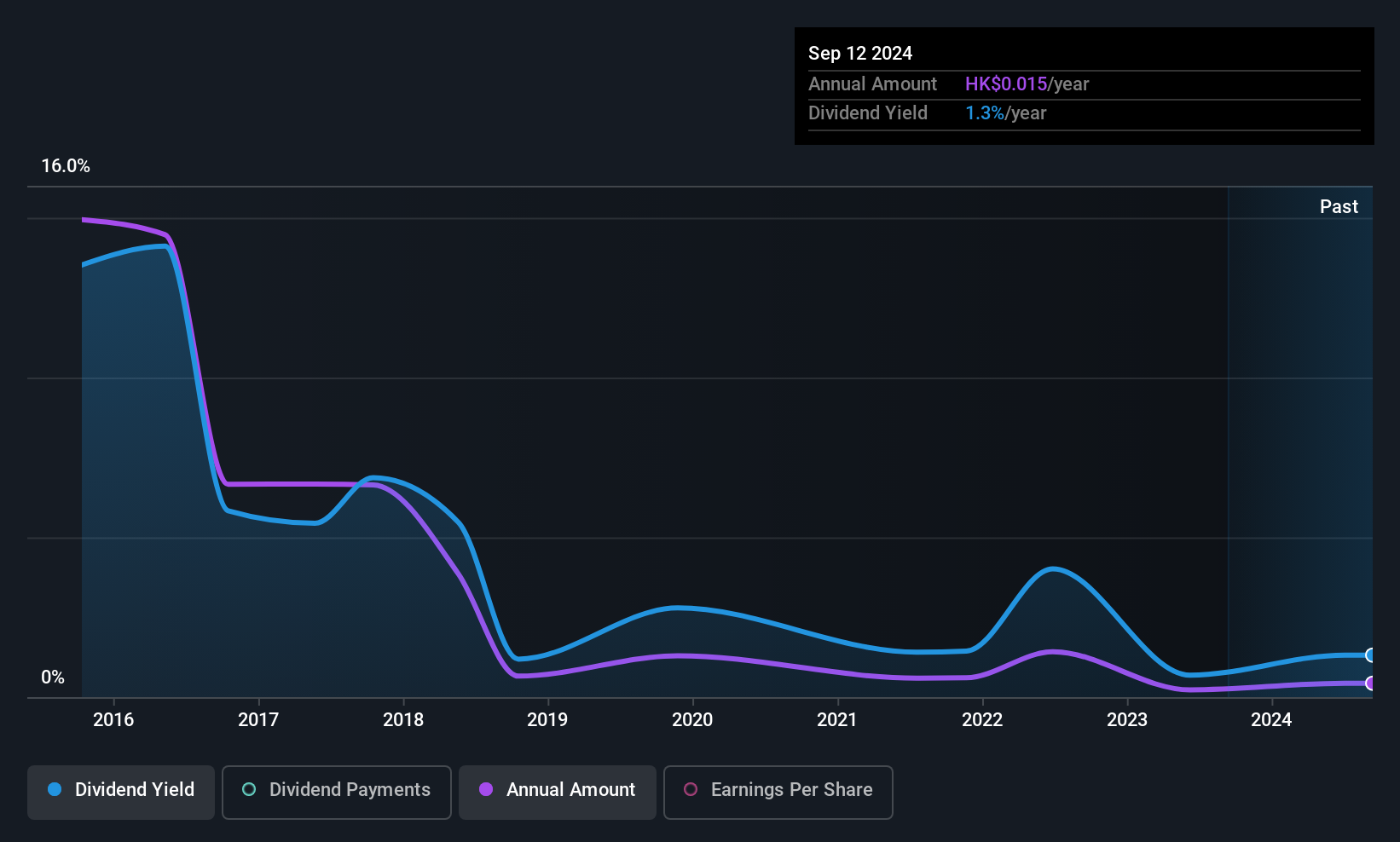
Task: Select the purple annual amount endpoint marker
Action: tap(1370, 683)
